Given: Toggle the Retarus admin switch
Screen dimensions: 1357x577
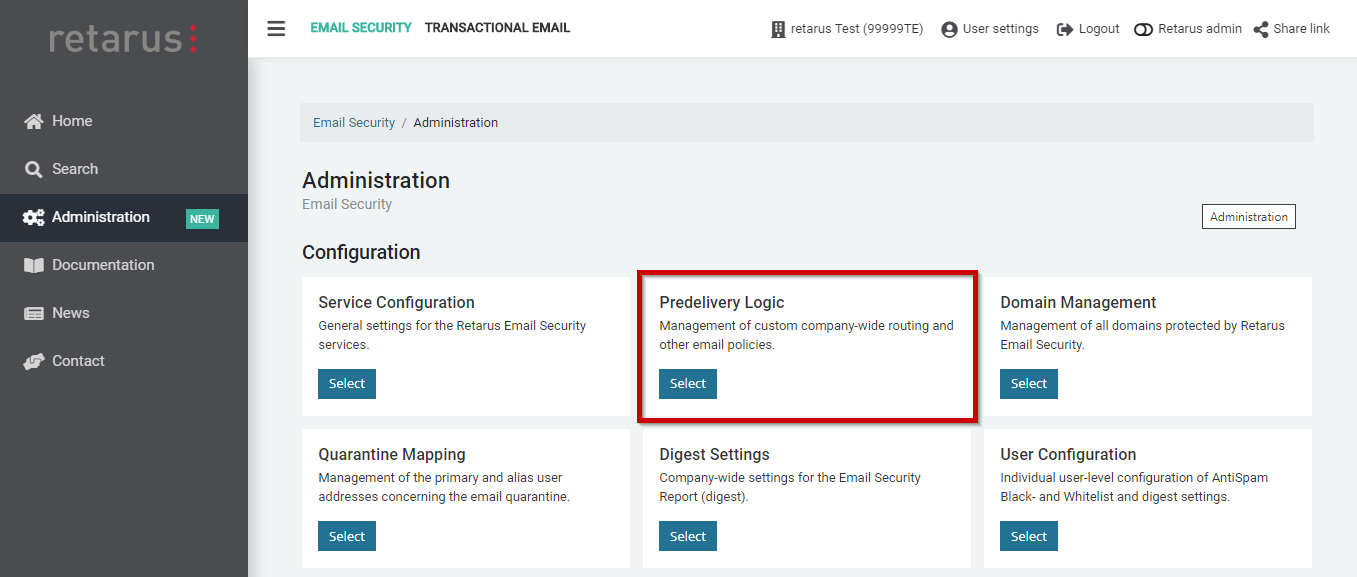Looking at the screenshot, I should click(x=1143, y=29).
